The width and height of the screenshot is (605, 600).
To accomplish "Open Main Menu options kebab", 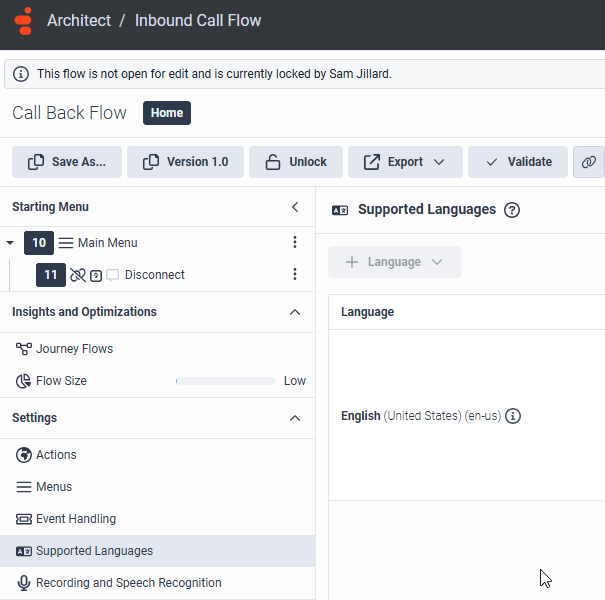I will pyautogui.click(x=295, y=243).
